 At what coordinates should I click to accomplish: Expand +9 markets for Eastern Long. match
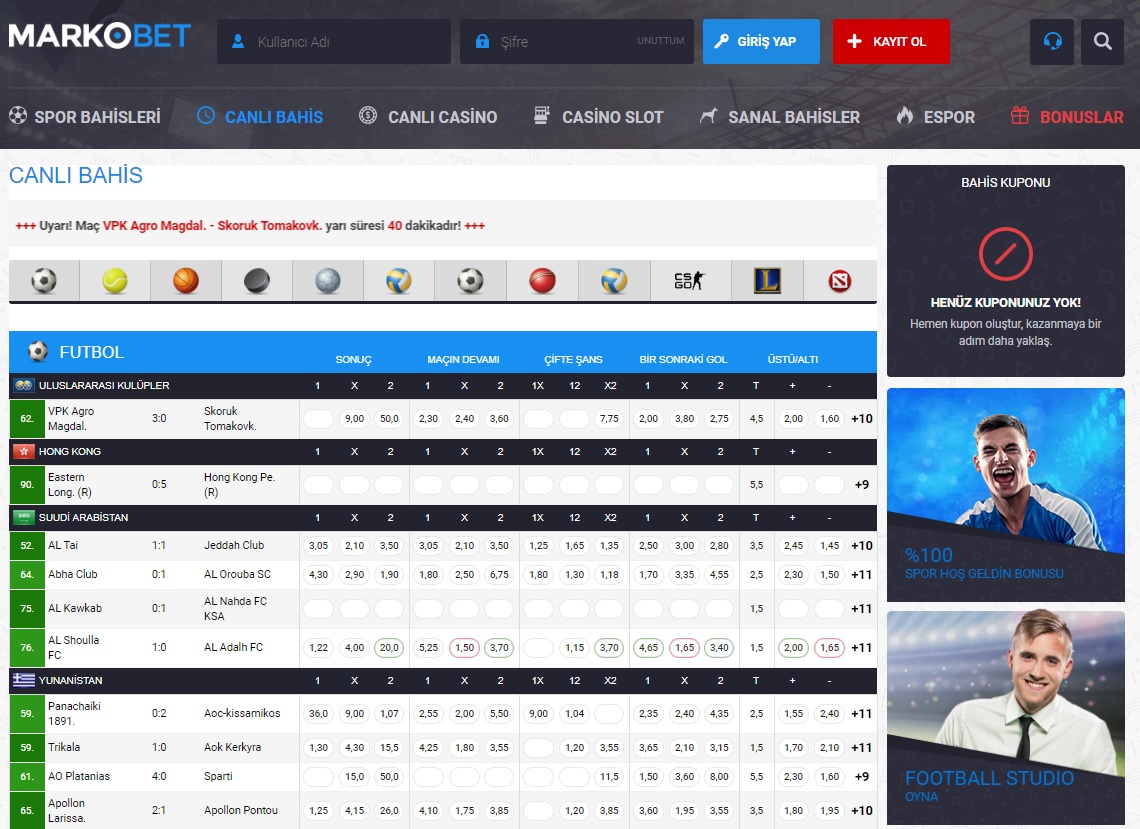(x=862, y=485)
